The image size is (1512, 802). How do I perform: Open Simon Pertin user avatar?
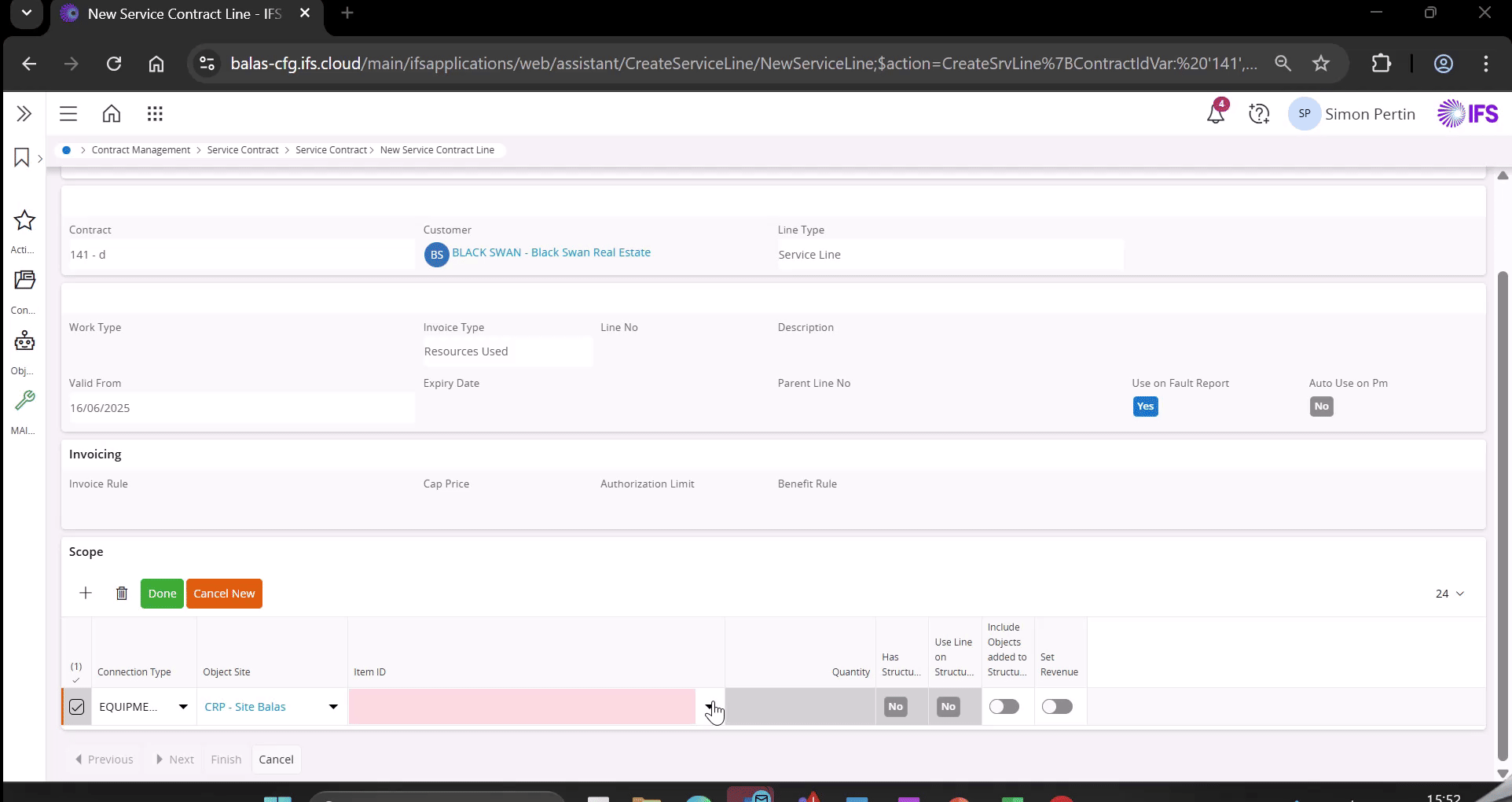click(1305, 114)
